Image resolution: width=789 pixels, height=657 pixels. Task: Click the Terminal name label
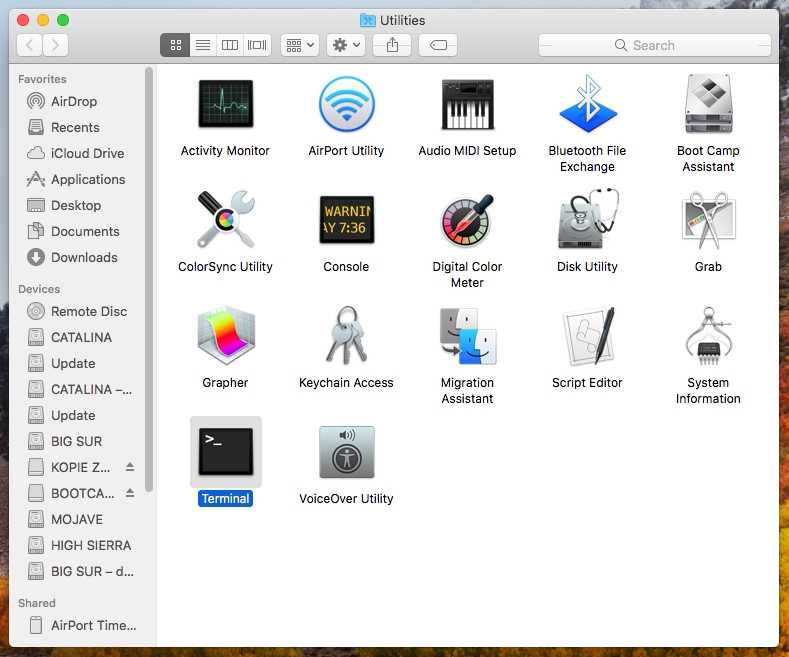coord(225,499)
